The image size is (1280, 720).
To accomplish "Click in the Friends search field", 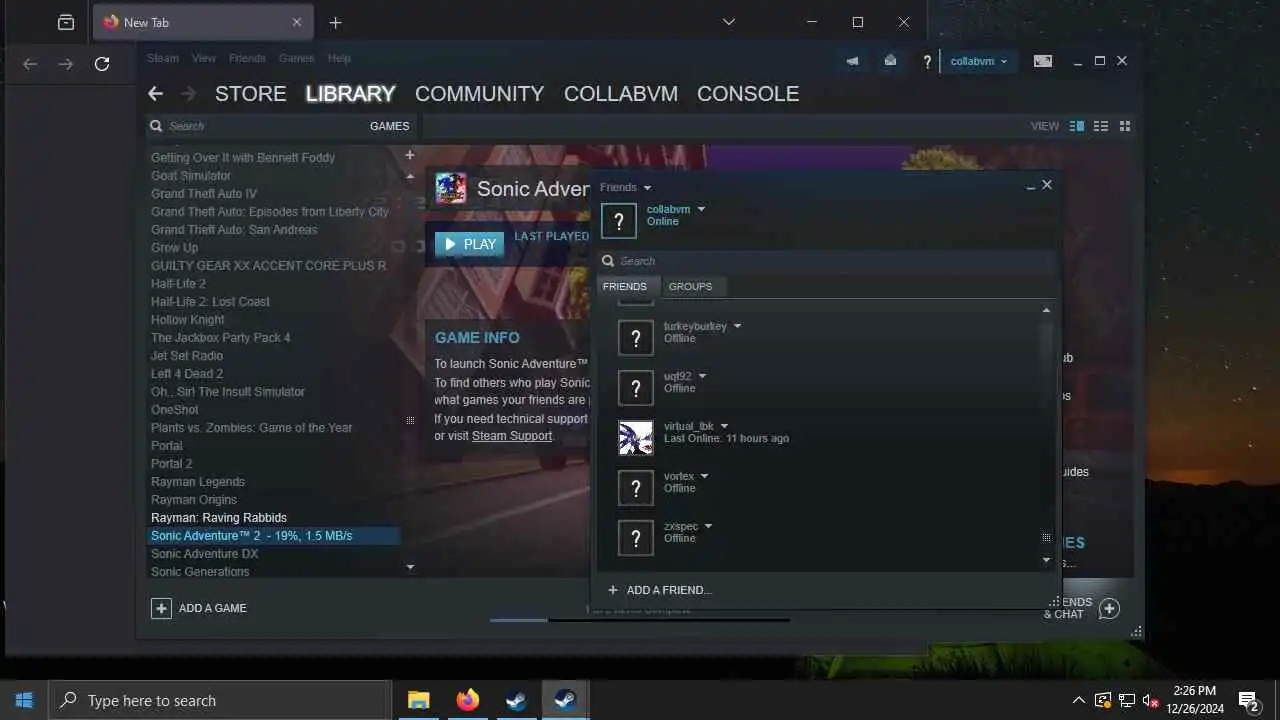I will (x=827, y=261).
